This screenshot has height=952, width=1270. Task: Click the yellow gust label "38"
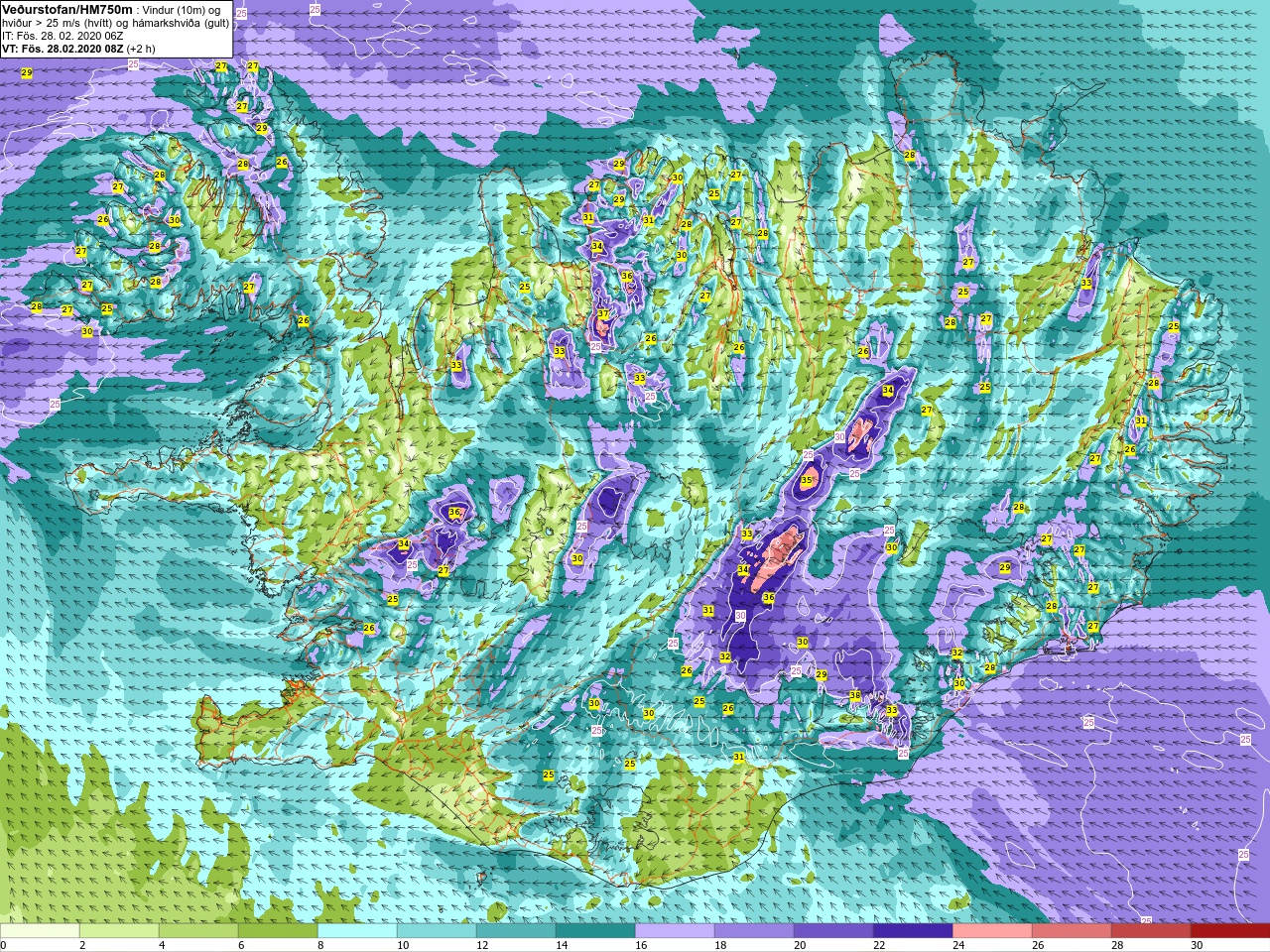coord(855,695)
